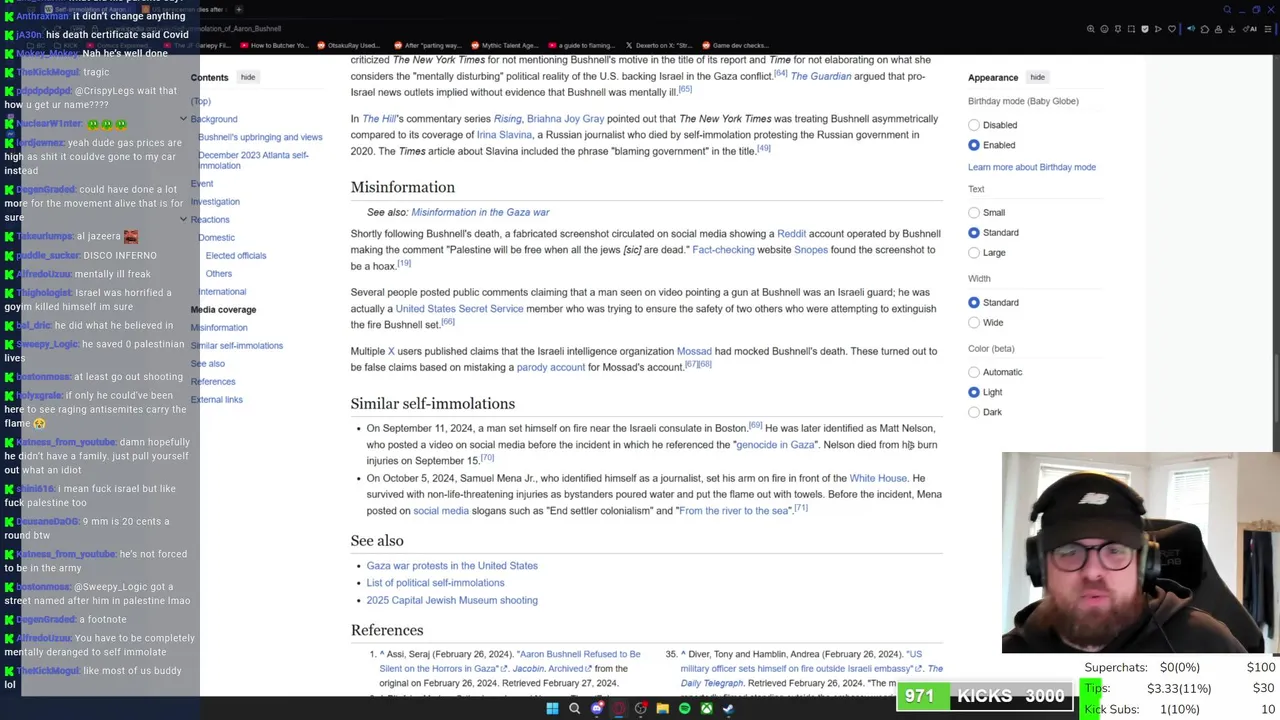Open the 'Dexerto on X' bookmark
The height and width of the screenshot is (720, 1280).
pyautogui.click(x=659, y=45)
